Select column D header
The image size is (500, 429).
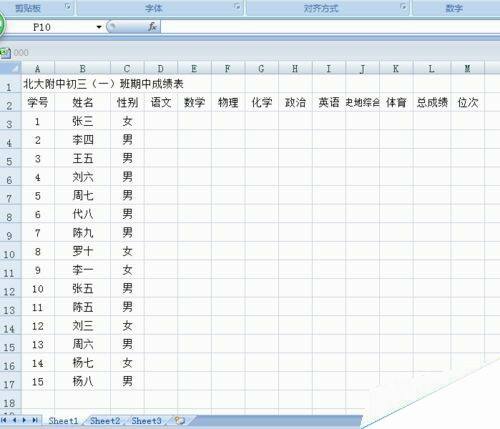coord(161,69)
